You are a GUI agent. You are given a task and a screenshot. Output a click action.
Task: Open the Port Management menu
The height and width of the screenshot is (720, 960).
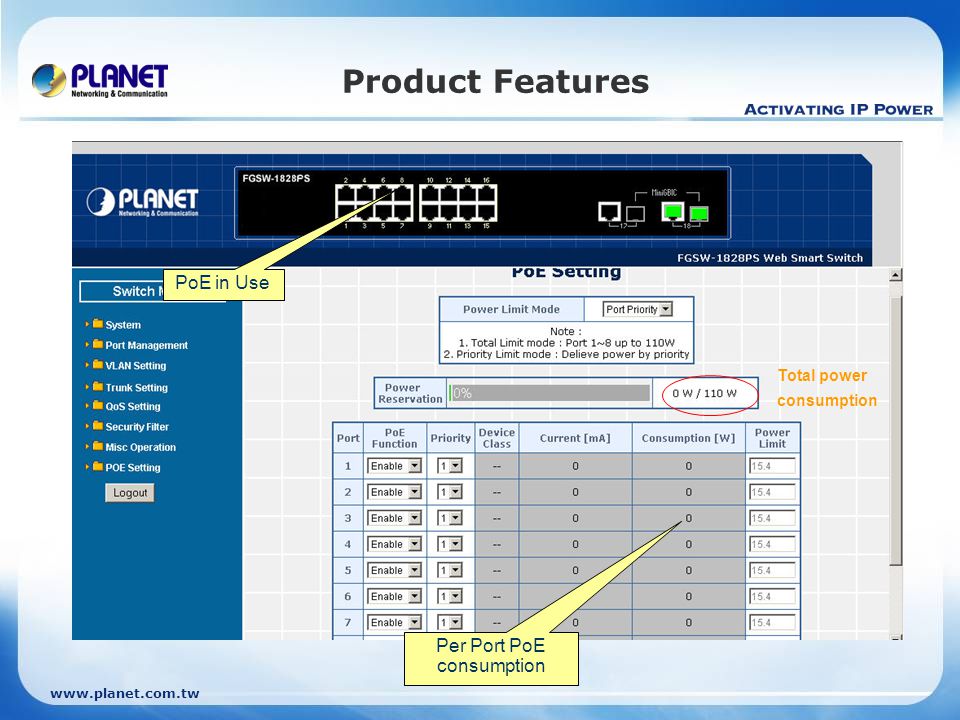pos(146,345)
